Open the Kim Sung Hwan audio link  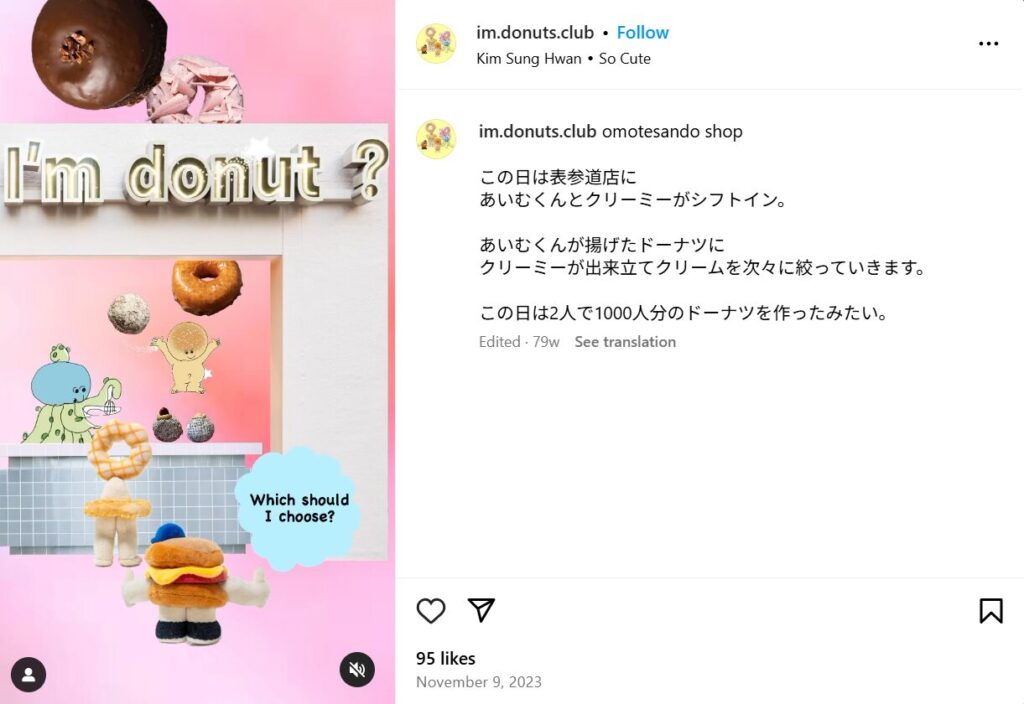pos(529,59)
